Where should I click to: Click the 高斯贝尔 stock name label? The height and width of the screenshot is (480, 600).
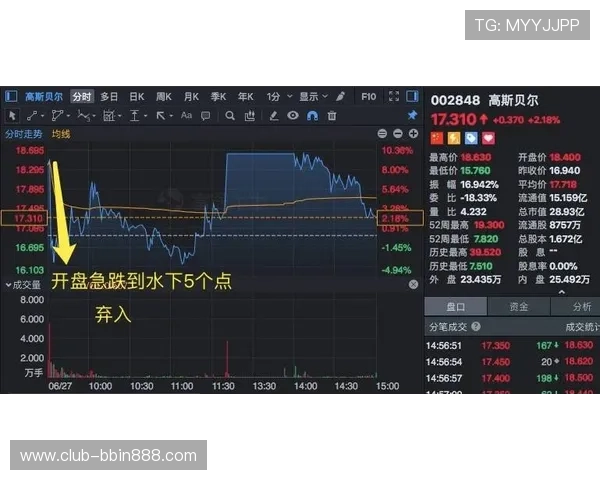point(514,100)
